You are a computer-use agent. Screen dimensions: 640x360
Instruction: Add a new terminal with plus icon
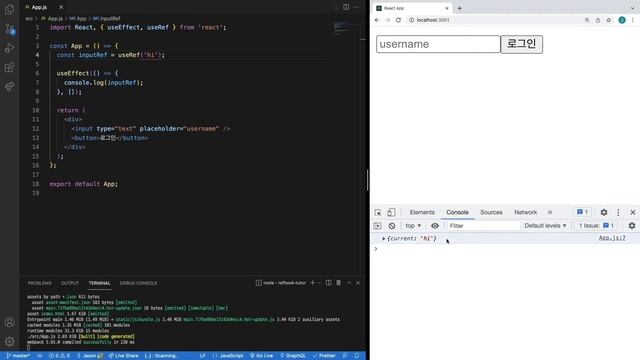pos(313,282)
